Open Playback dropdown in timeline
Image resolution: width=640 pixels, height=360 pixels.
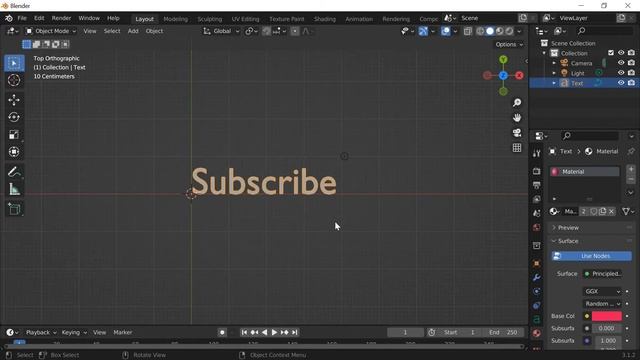click(41, 332)
